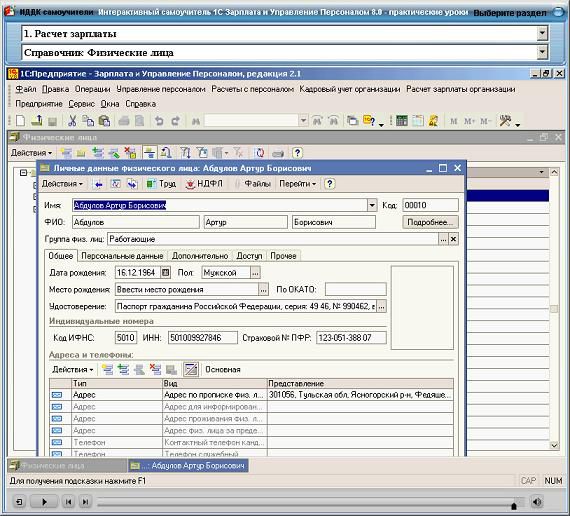This screenshot has width=570, height=516.
Task: Click the Страховой № ПФР field
Action: (x=351, y=338)
